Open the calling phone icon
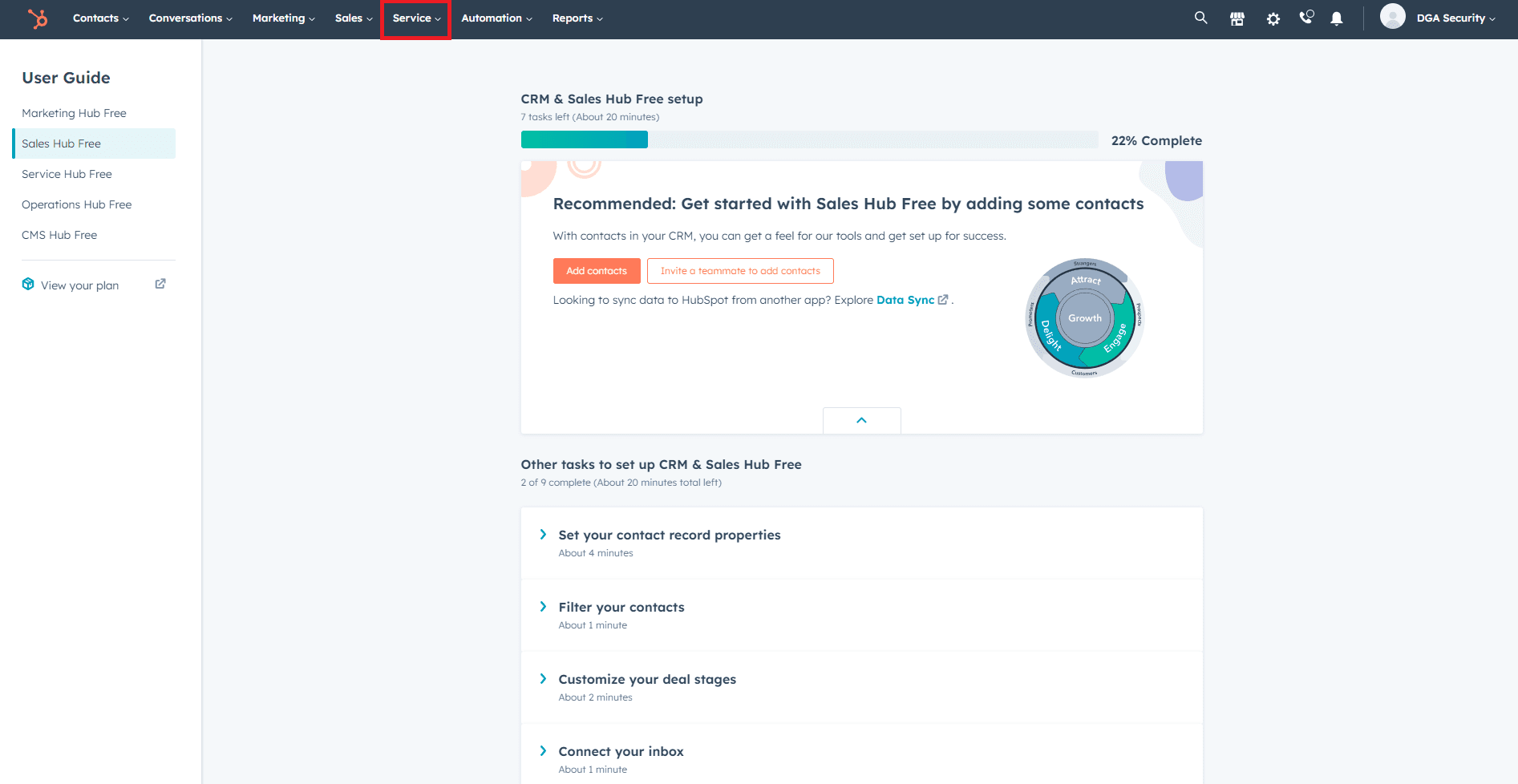1518x784 pixels. click(1306, 18)
